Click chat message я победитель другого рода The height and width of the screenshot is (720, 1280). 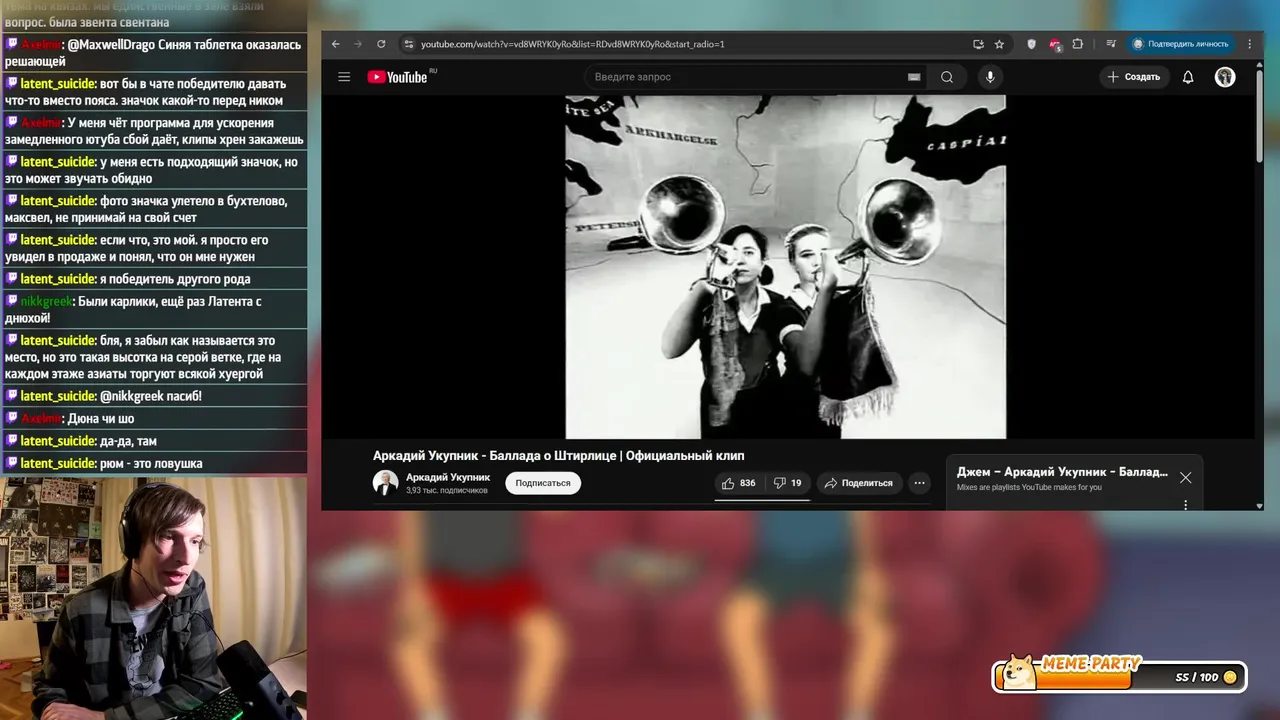pyautogui.click(x=175, y=279)
